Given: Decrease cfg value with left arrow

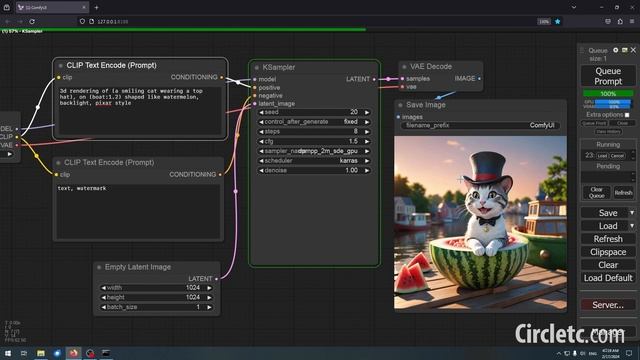Looking at the screenshot, I should tap(261, 141).
